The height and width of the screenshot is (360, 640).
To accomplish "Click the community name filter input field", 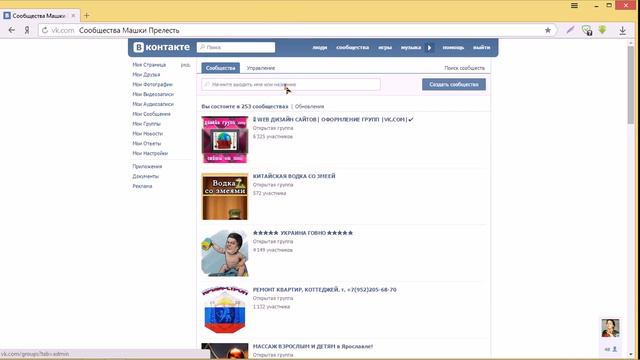I will (x=291, y=84).
